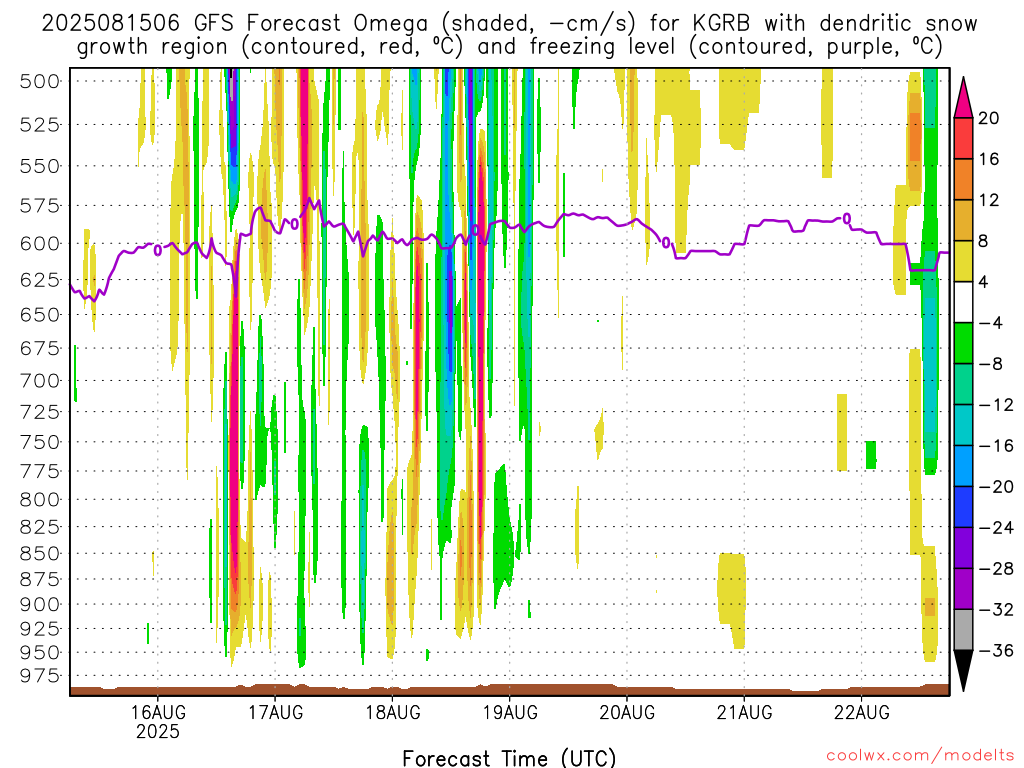The width and height of the screenshot is (1024, 768).
Task: Click the 900 pressure level label
Action: 40,604
